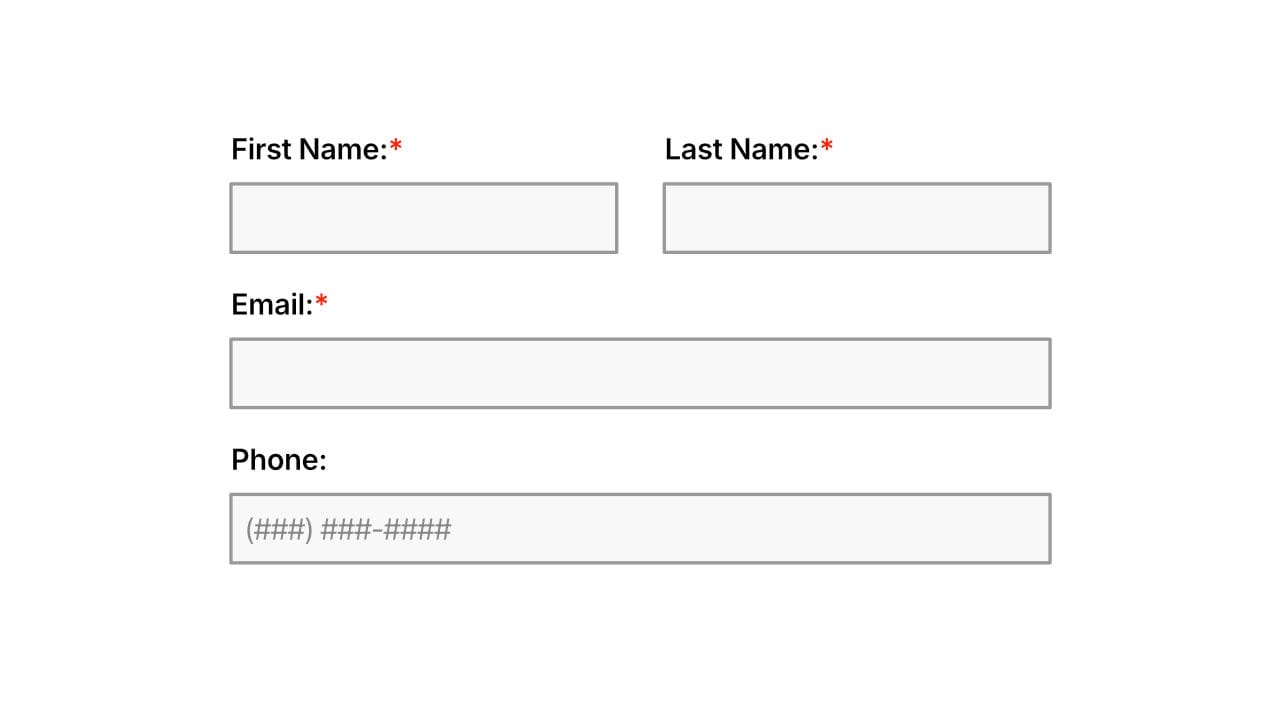
Task: Click the left edge of Email field
Action: [233, 372]
